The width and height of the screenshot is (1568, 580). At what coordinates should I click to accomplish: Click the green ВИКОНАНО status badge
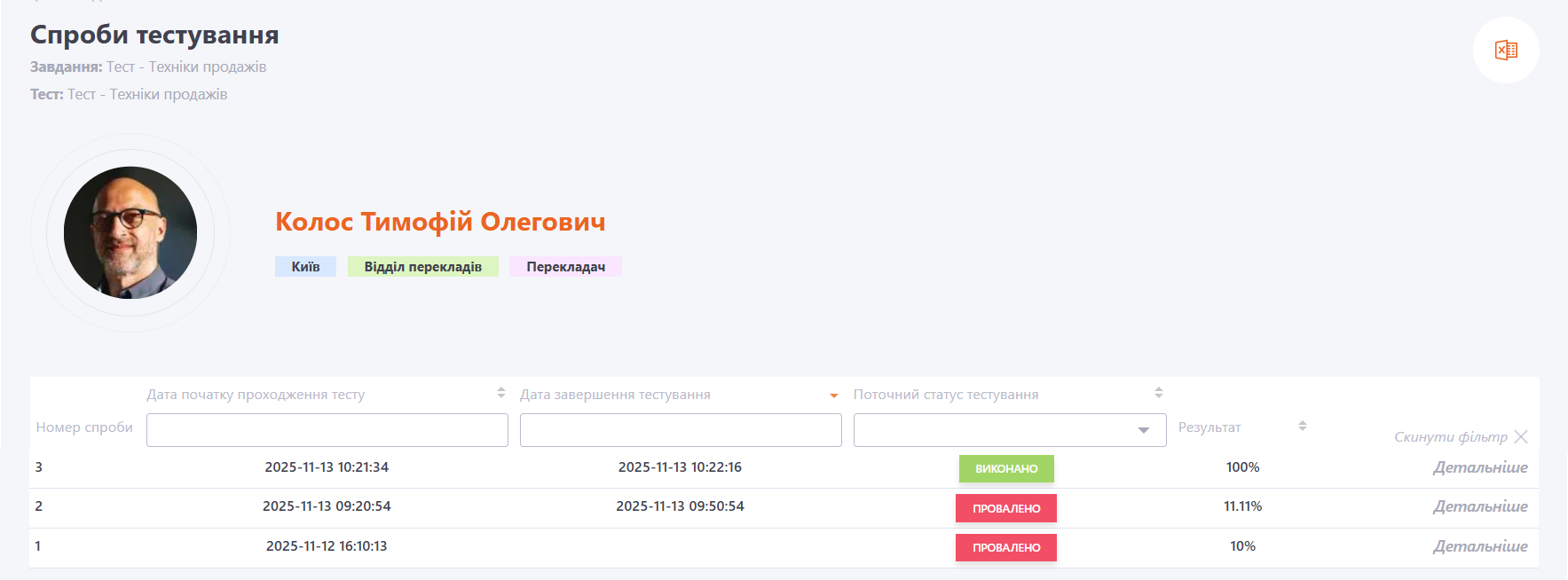(x=1005, y=468)
